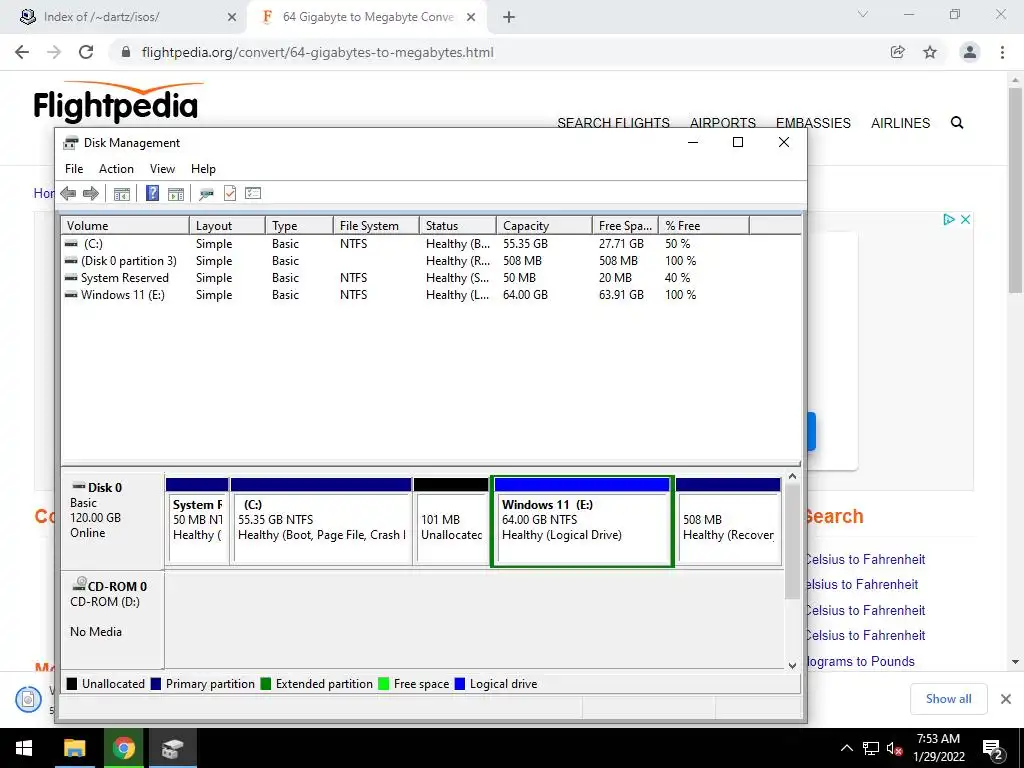Open Windows Start menu
Image resolution: width=1024 pixels, height=768 pixels.
pyautogui.click(x=24, y=748)
